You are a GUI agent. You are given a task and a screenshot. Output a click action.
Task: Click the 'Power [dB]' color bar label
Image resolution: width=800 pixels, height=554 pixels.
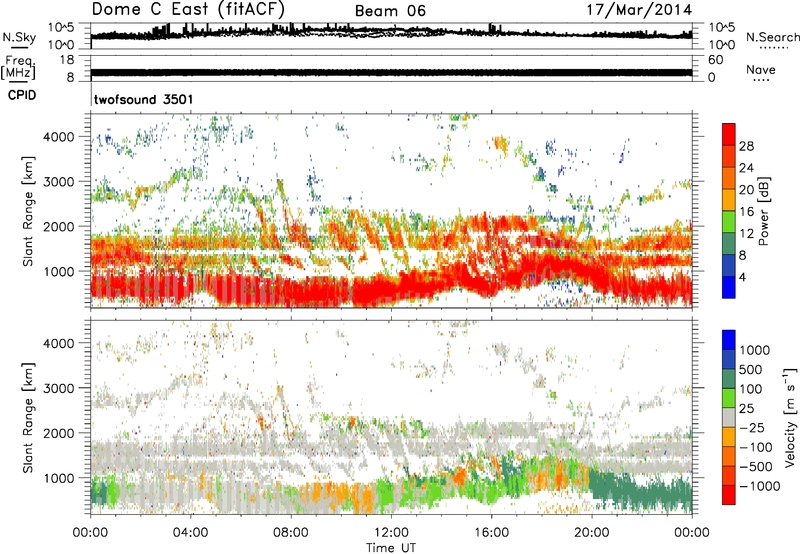point(763,211)
